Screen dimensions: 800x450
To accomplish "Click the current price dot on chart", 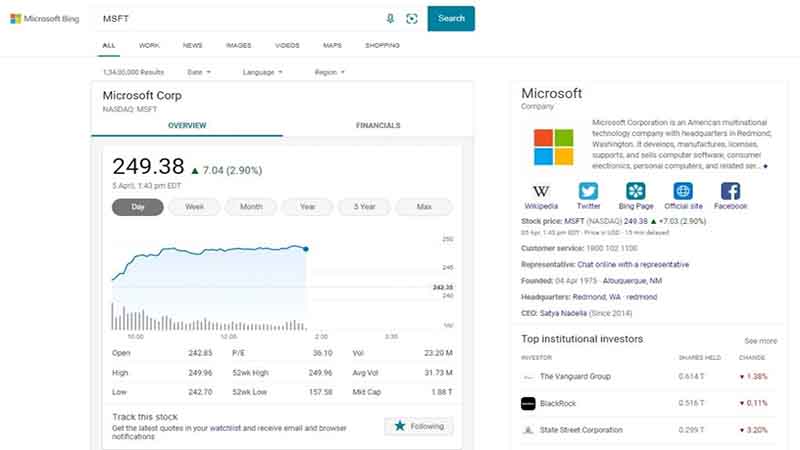I will pos(306,249).
